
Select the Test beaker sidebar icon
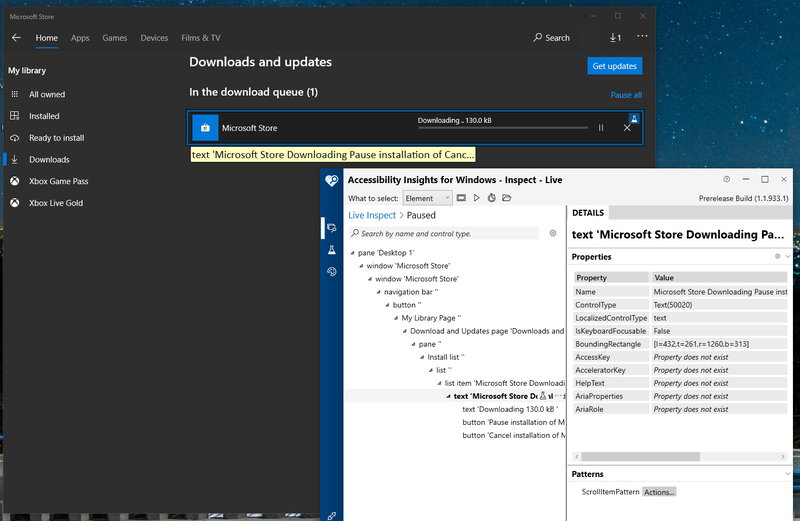point(332,250)
